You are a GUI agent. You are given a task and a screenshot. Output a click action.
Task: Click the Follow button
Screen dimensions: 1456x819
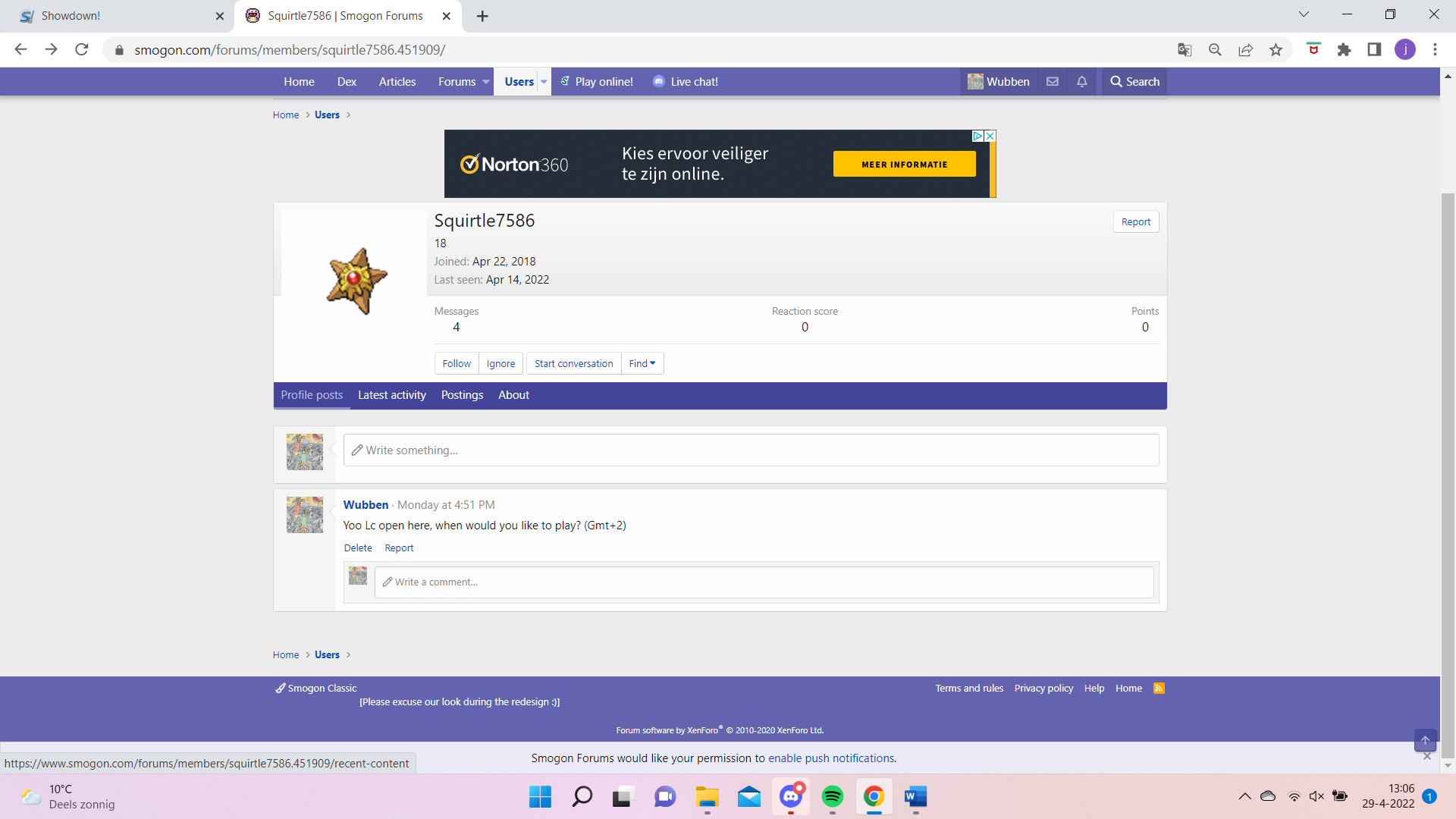(457, 364)
